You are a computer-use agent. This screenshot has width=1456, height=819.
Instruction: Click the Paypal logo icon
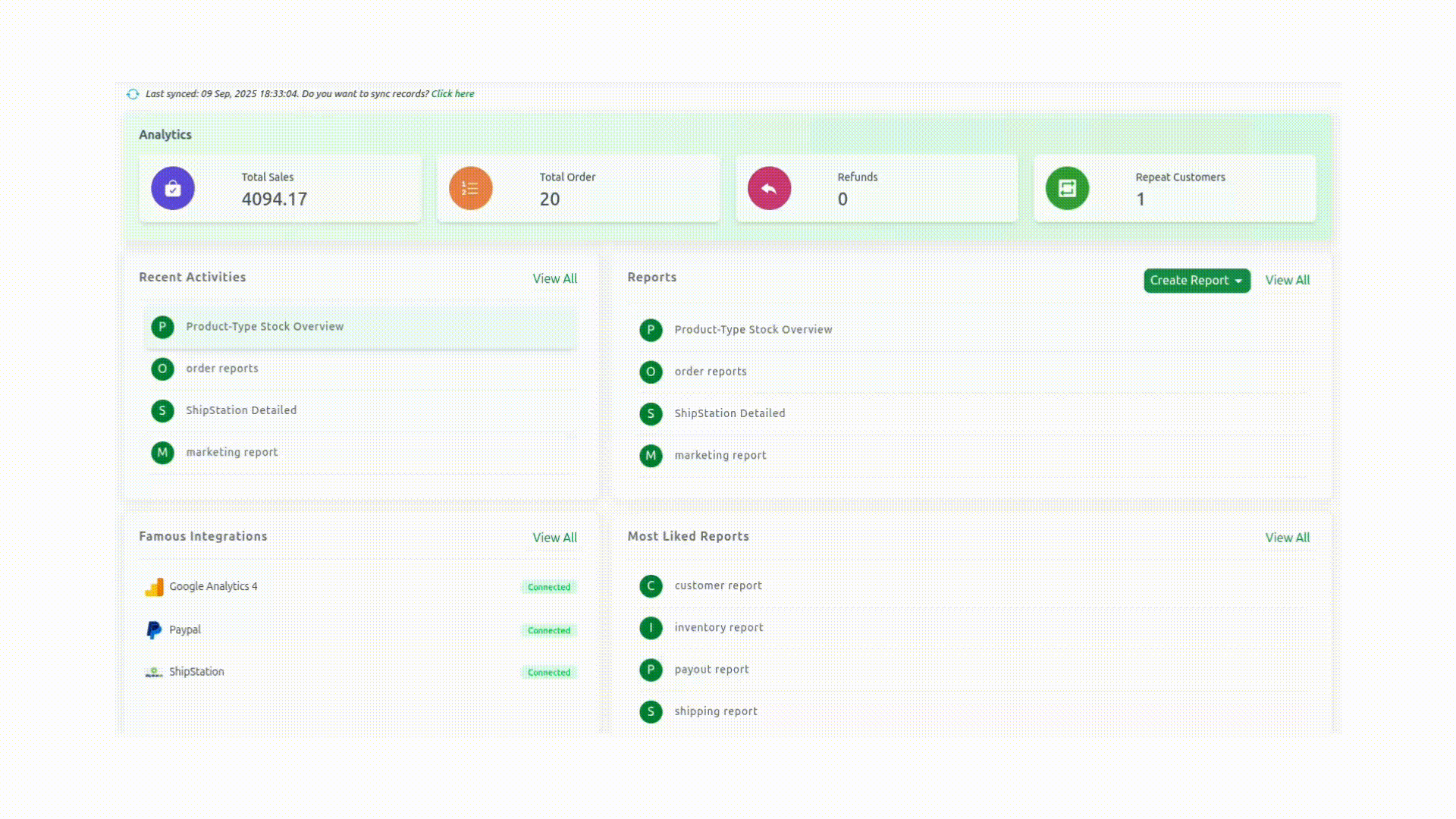(x=154, y=630)
